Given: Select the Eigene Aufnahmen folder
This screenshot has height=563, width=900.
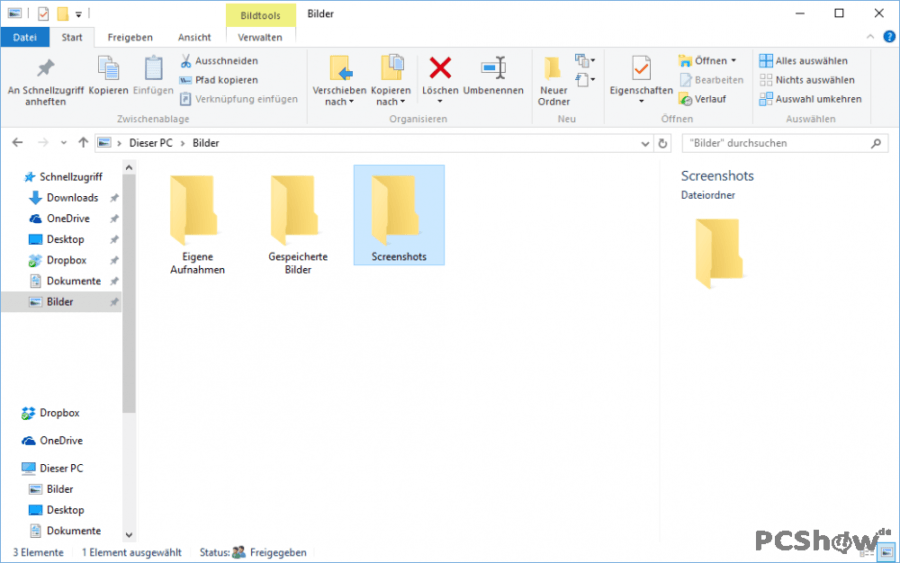Looking at the screenshot, I should coord(197,224).
